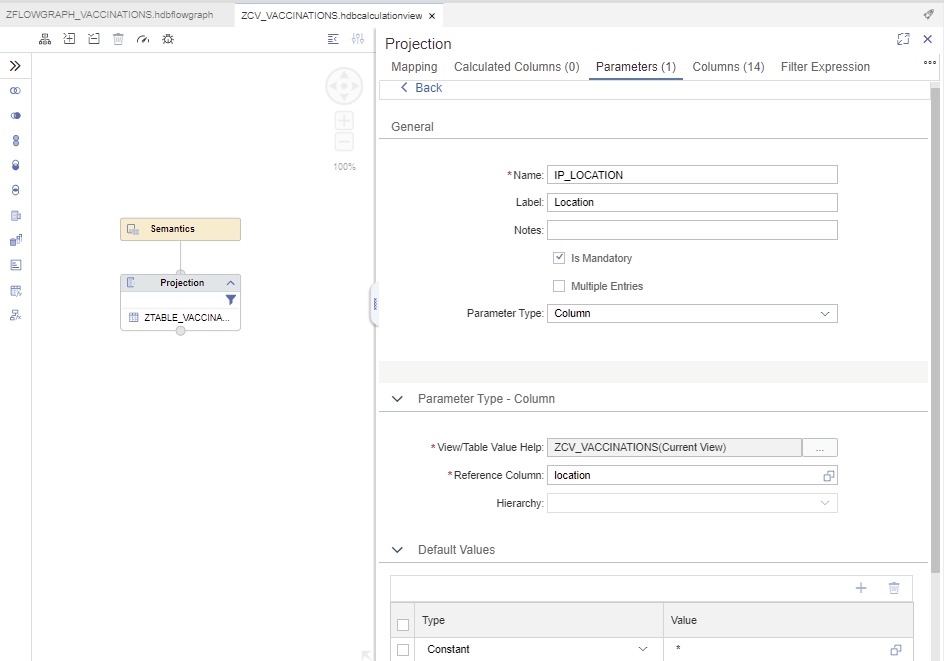Screen dimensions: 944x661
Task: Click the filter icon on Projection node
Action: coord(231,300)
